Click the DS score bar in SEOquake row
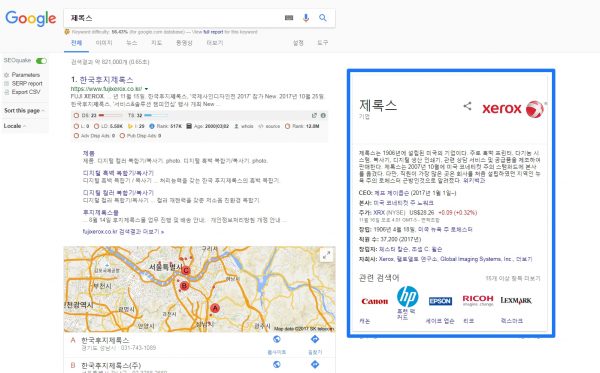Viewport: 600px width, 373px height. pos(110,115)
